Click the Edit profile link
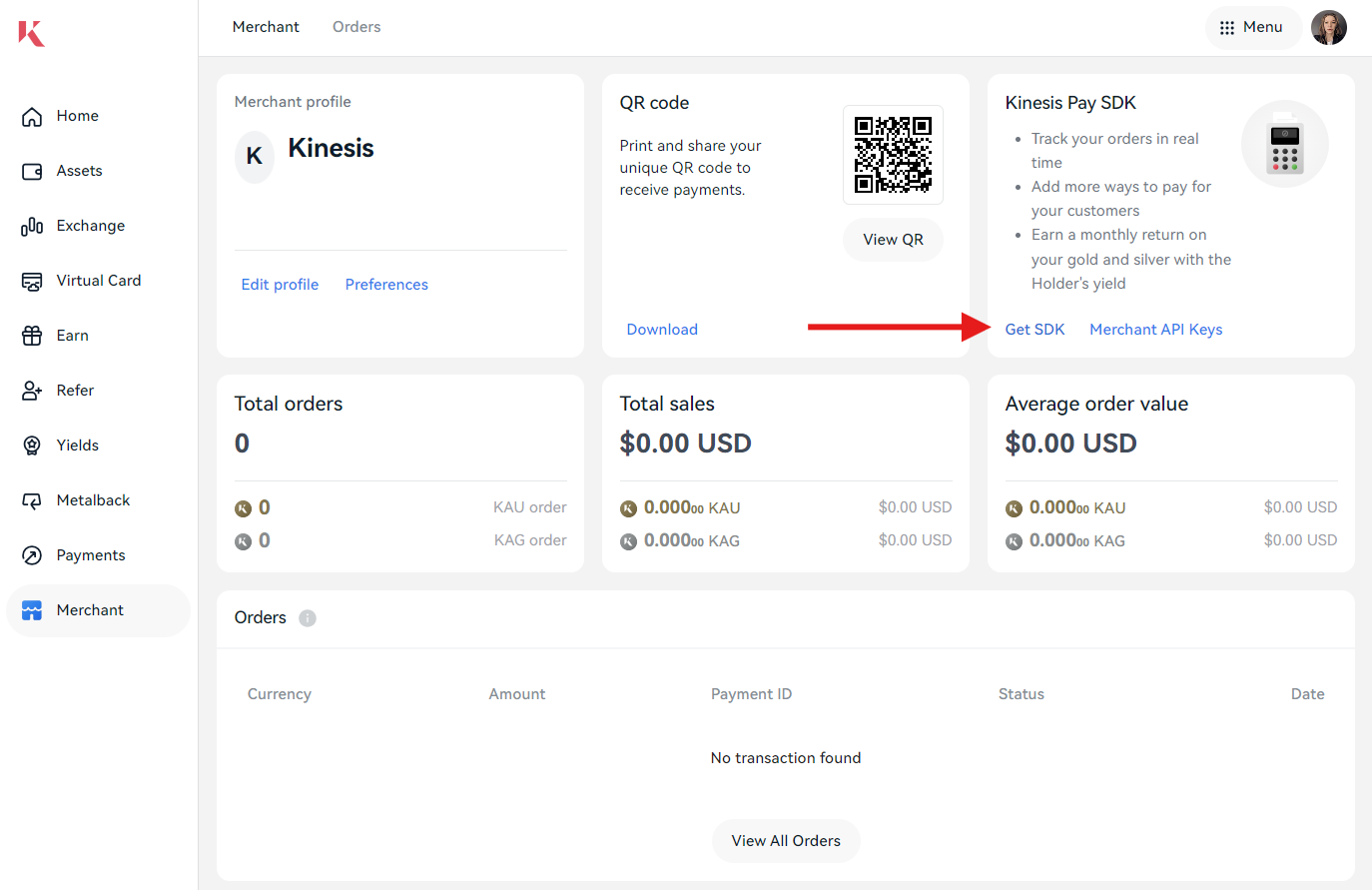Viewport: 1372px width, 890px height. [280, 285]
